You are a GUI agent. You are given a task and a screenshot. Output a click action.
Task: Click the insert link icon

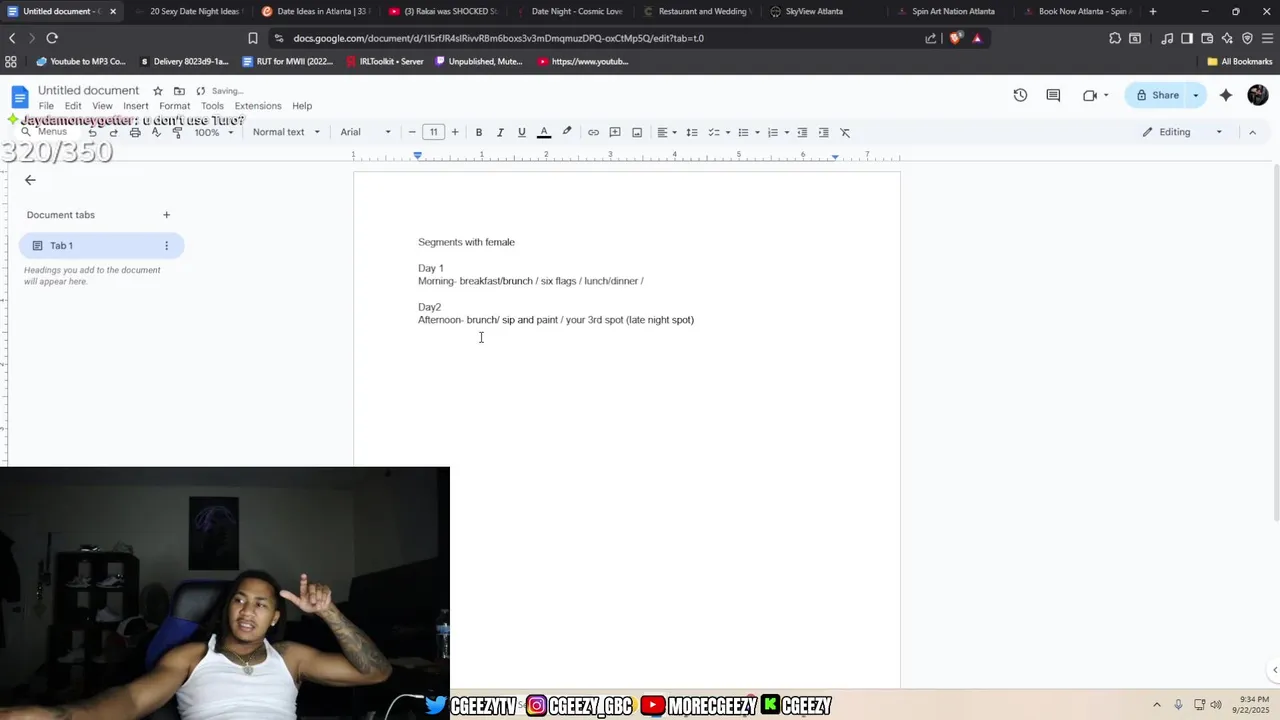pos(593,132)
